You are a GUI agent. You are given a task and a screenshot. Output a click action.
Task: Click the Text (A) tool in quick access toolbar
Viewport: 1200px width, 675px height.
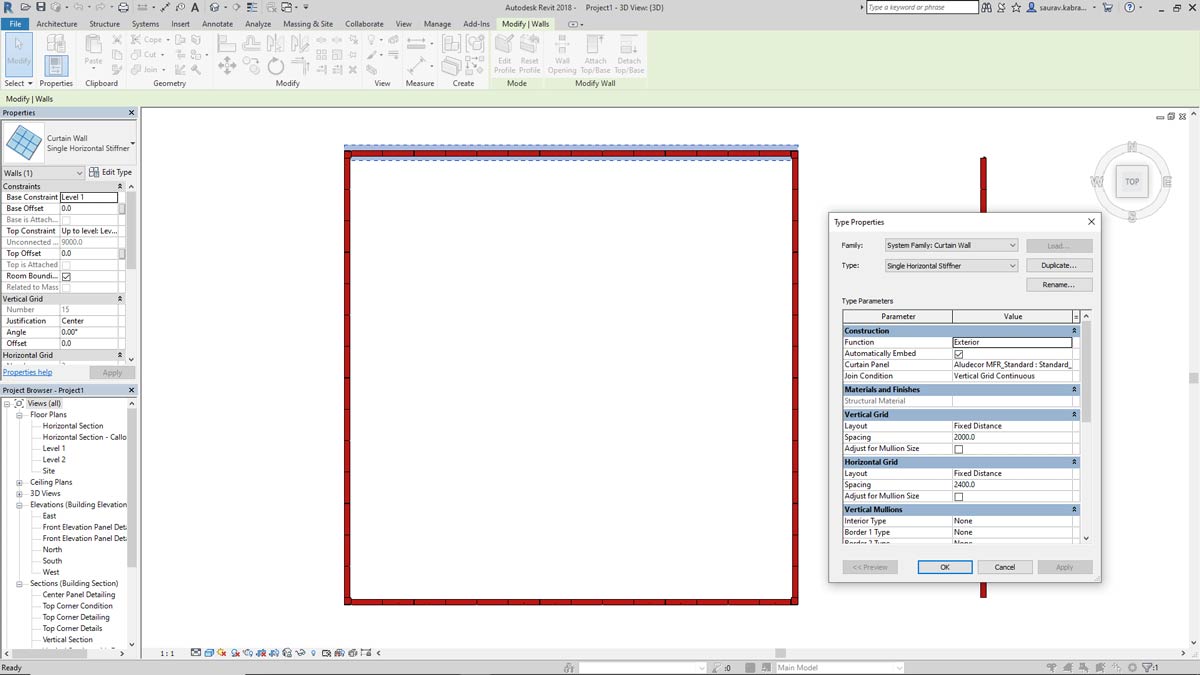click(194, 7)
